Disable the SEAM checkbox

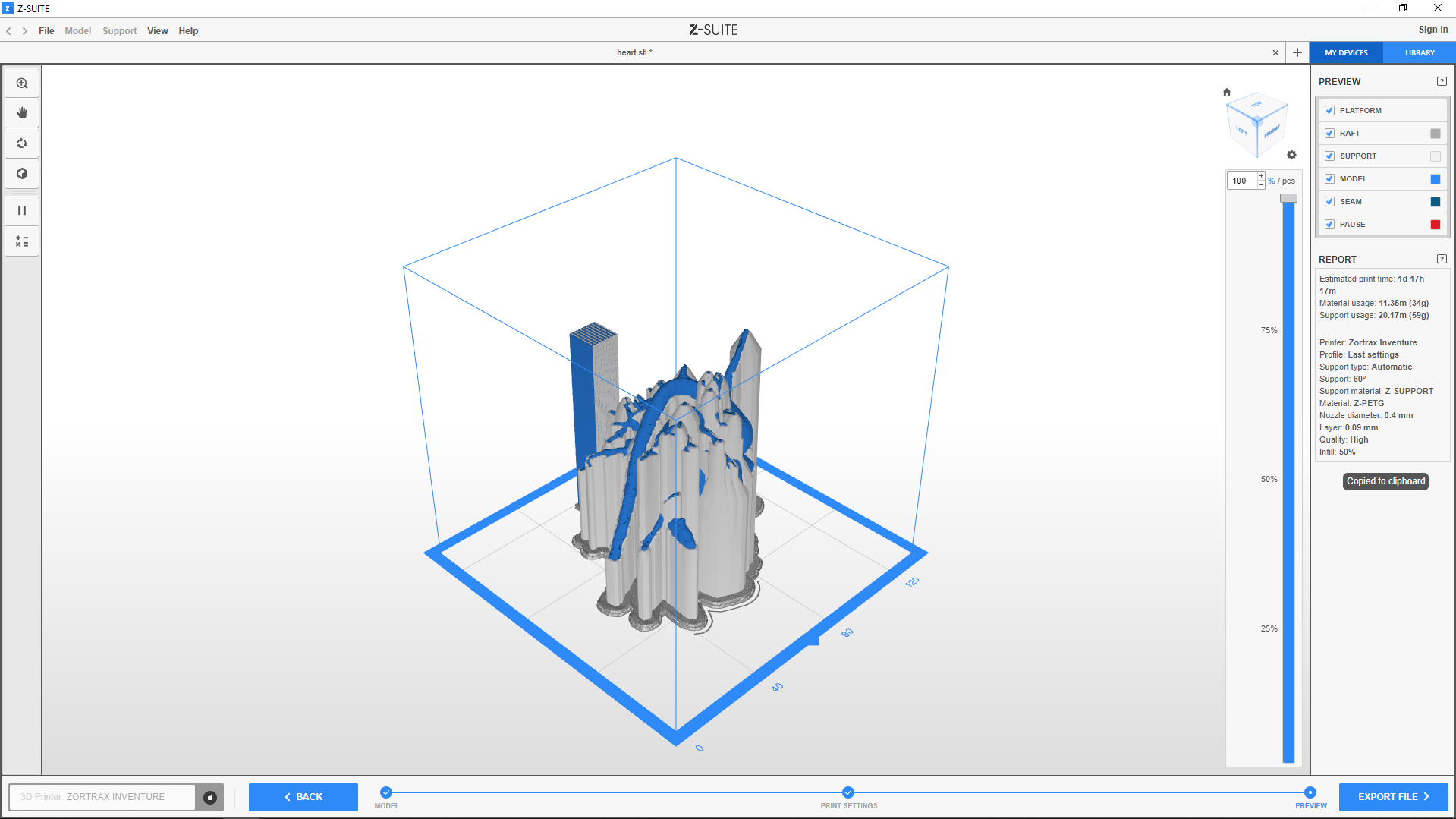[x=1329, y=202]
